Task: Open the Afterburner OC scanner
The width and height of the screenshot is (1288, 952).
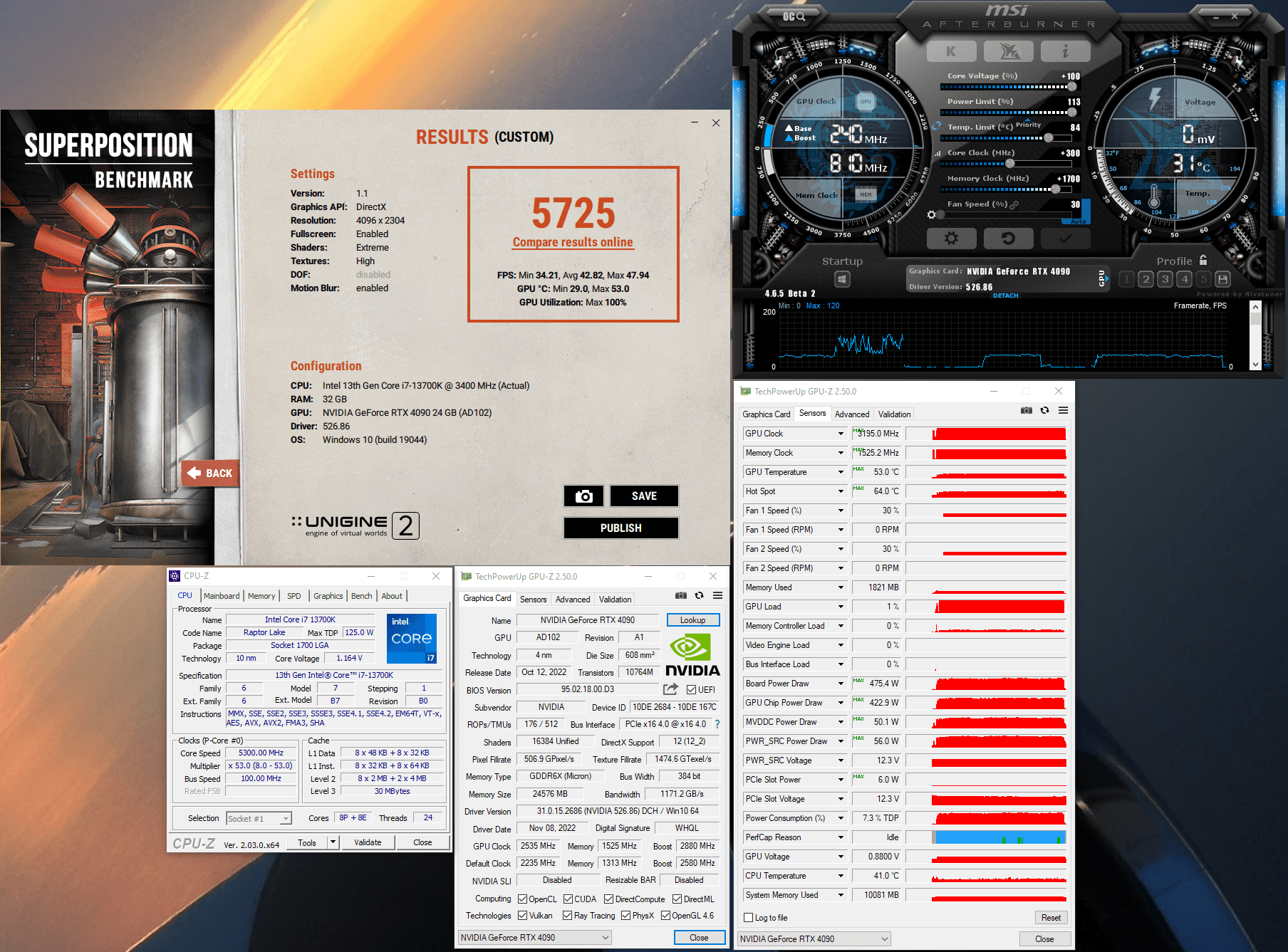Action: click(x=794, y=16)
